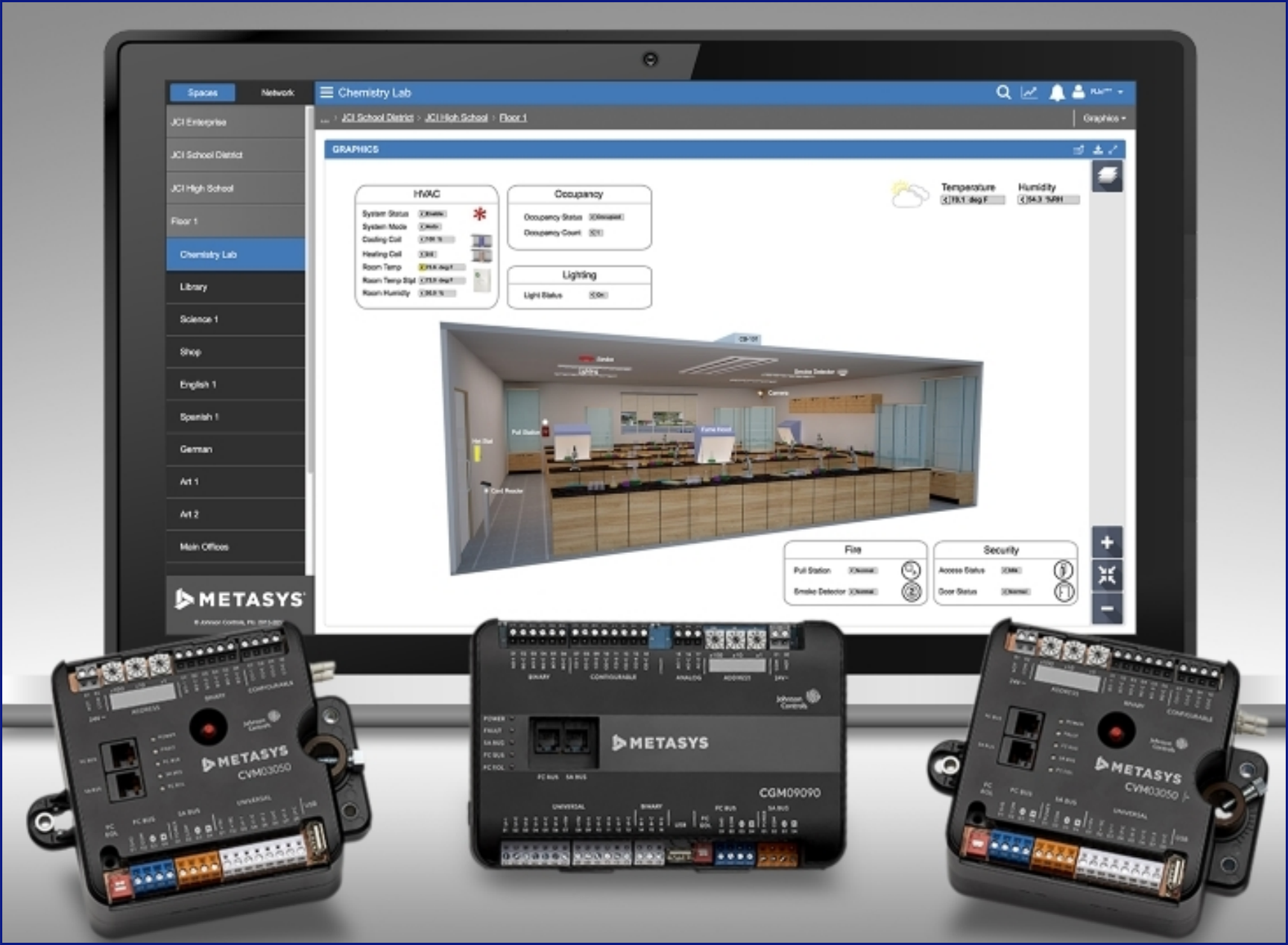Click the Cooling Coil percentage value
Viewport: 1288px width, 945px height.
[x=437, y=240]
